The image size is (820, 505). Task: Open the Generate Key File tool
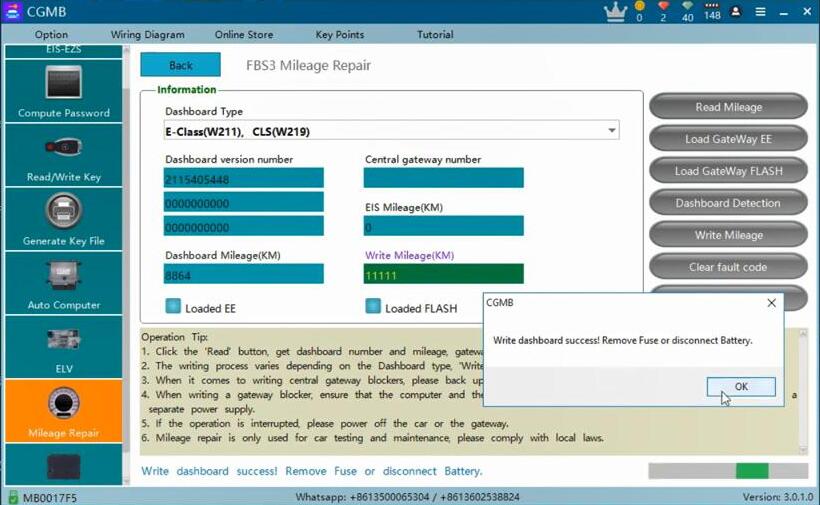64,219
